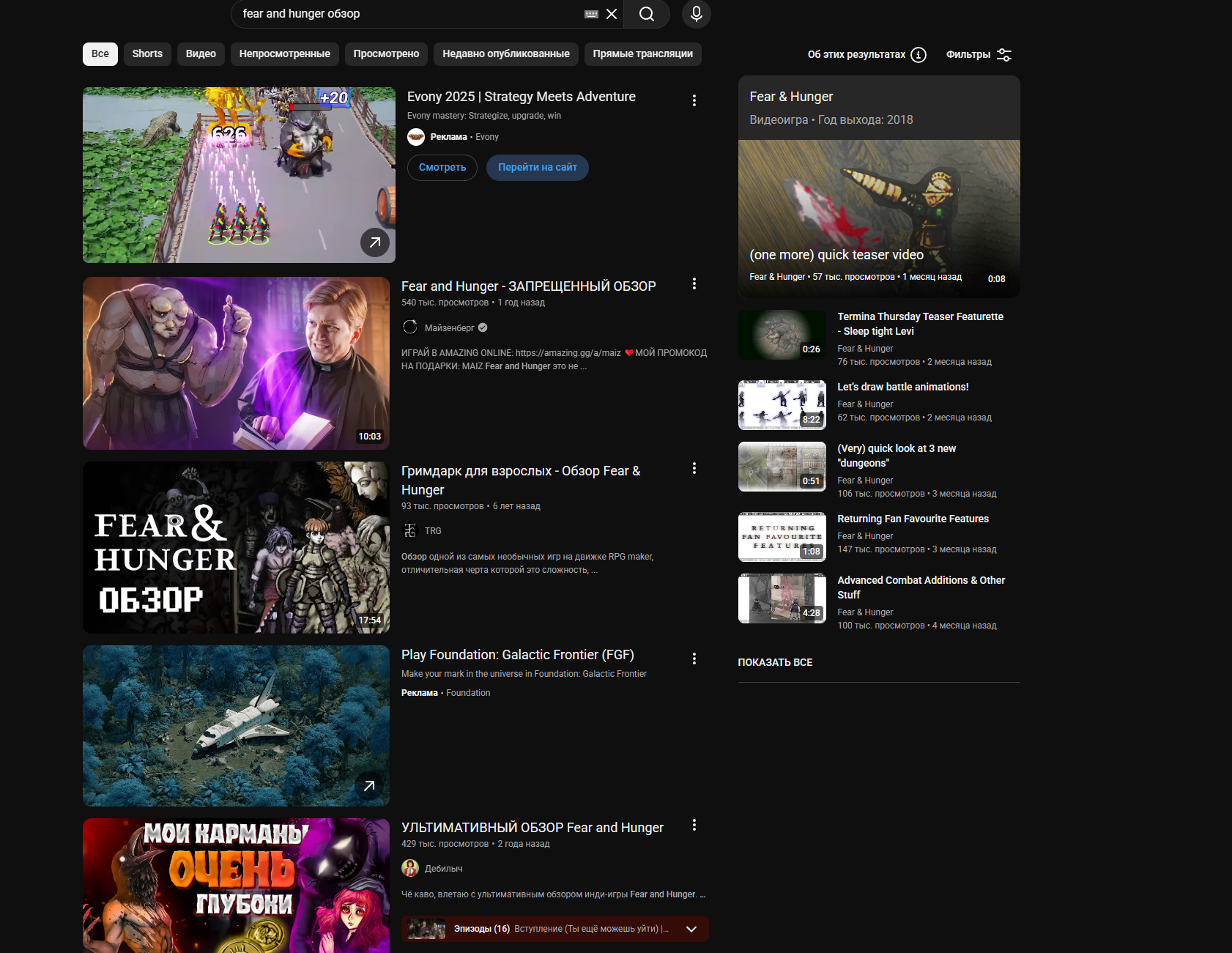Open 'Play Foundation: Galactic Frontier (FGF)' ad title

[518, 655]
